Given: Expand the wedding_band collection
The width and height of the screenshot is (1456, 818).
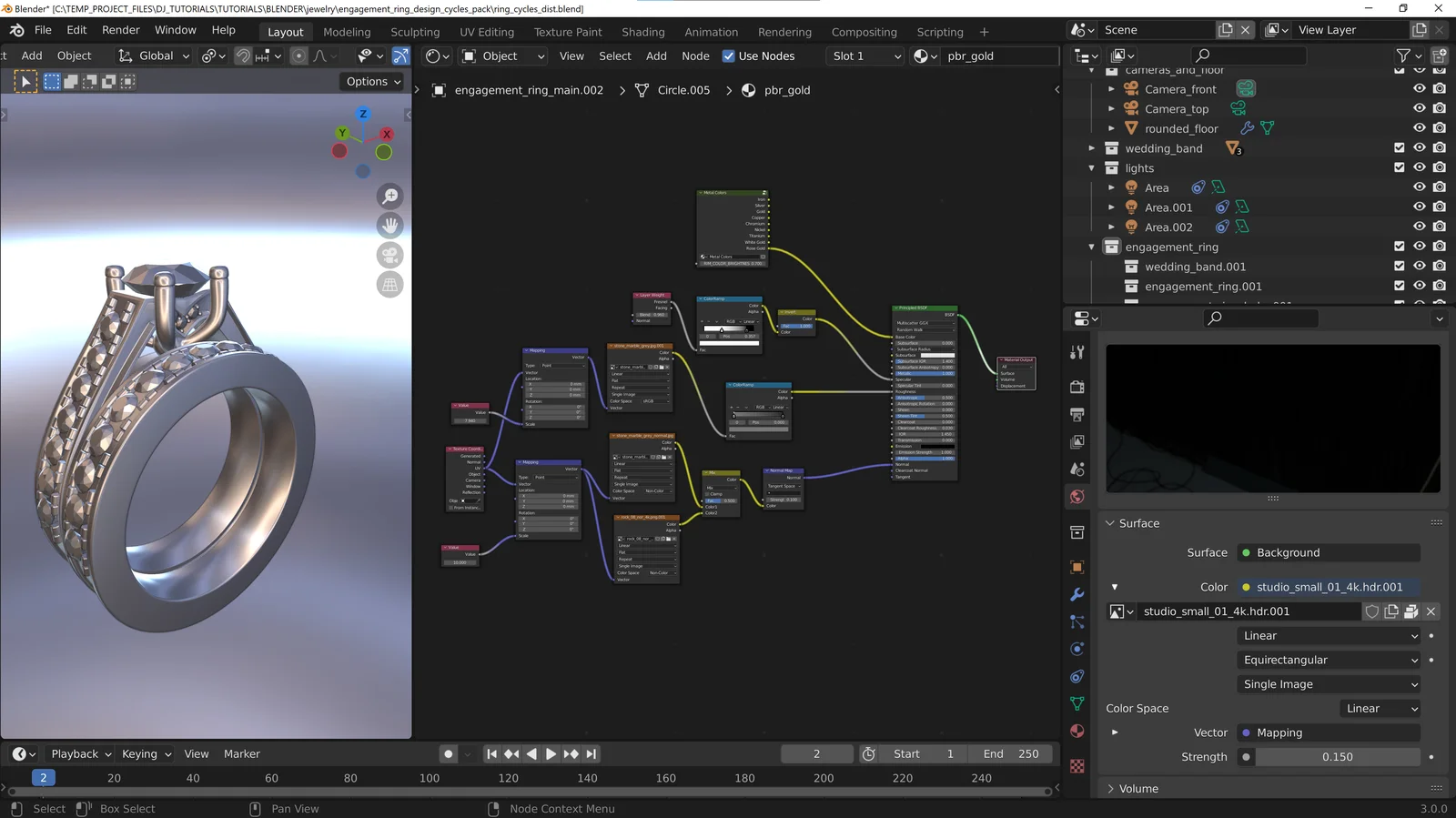Looking at the screenshot, I should click(x=1092, y=148).
